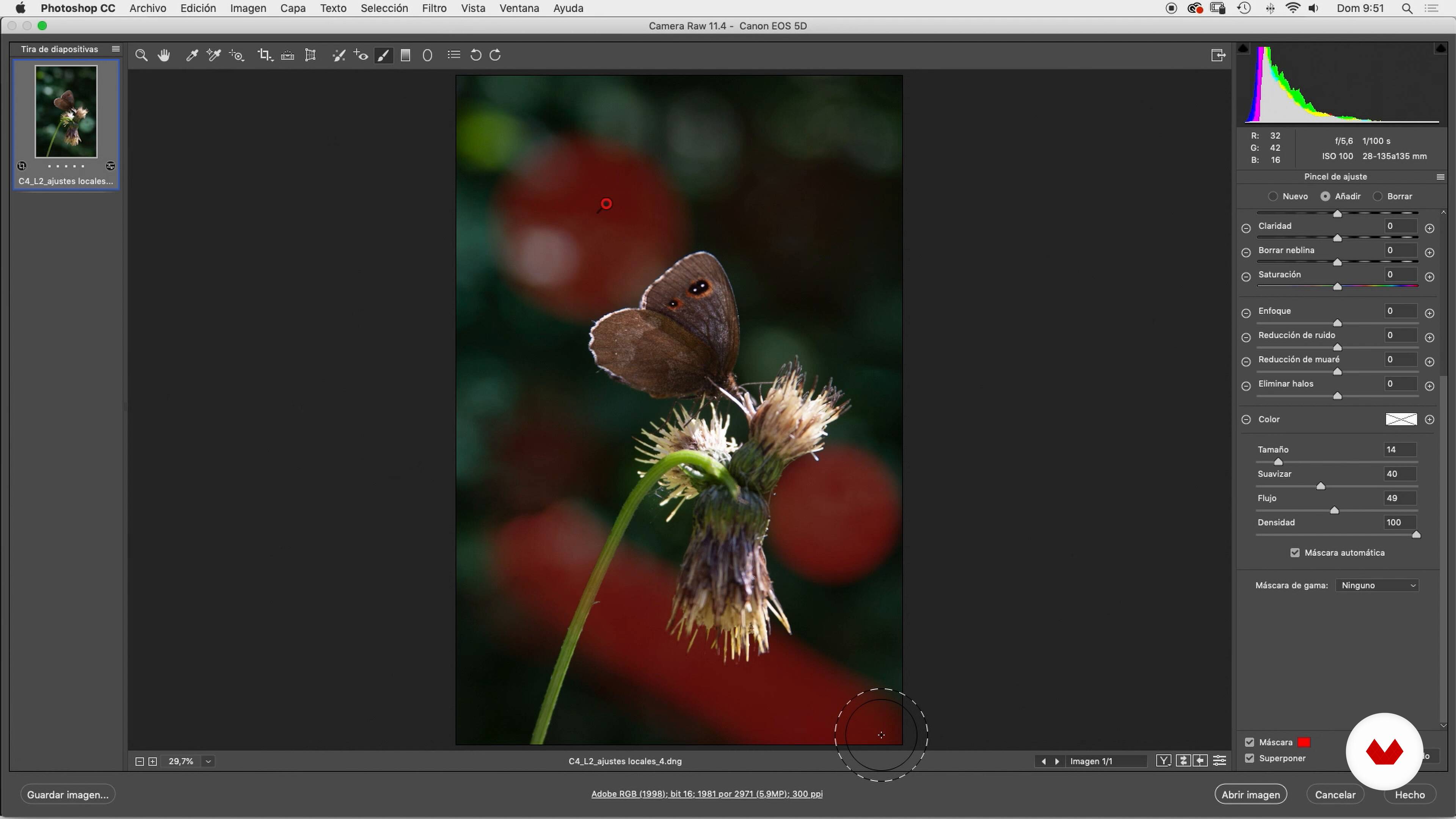Image resolution: width=1456 pixels, height=819 pixels.
Task: Open preview preferences sliders icon
Action: click(x=1220, y=761)
